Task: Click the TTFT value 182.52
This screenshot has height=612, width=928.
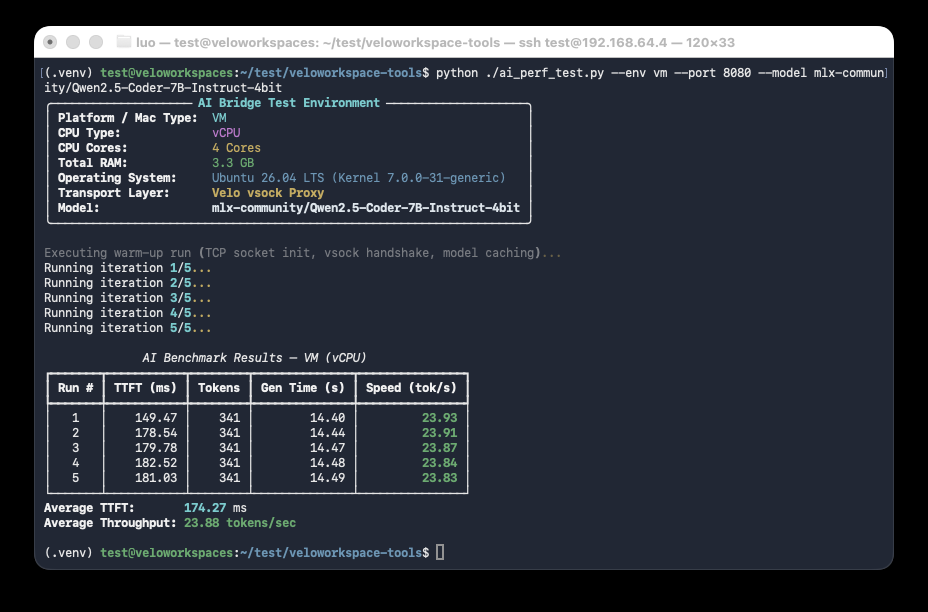Action: click(x=156, y=463)
